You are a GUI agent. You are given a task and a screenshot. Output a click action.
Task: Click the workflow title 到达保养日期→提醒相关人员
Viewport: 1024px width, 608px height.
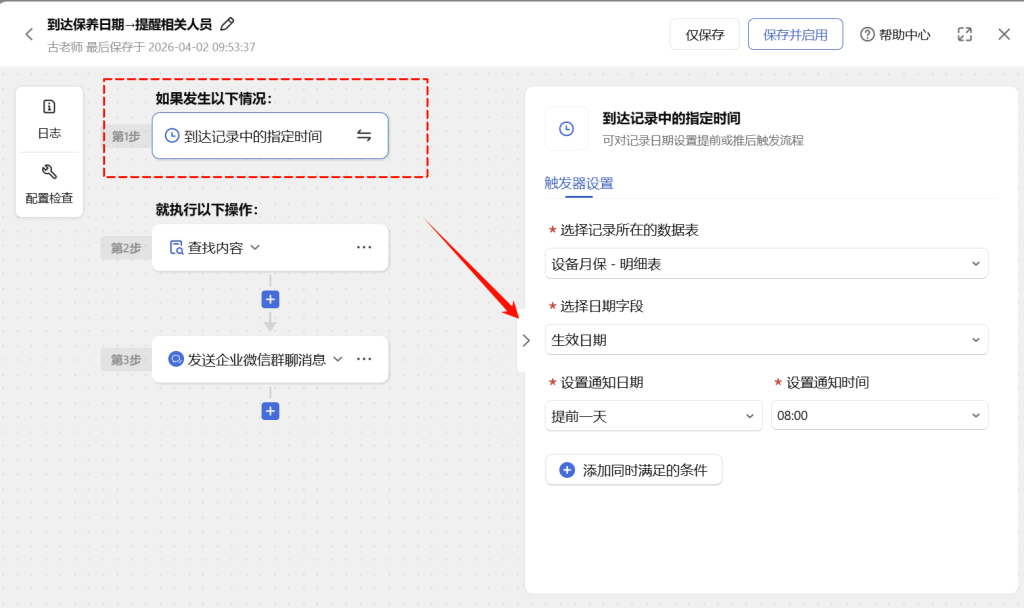click(x=129, y=24)
